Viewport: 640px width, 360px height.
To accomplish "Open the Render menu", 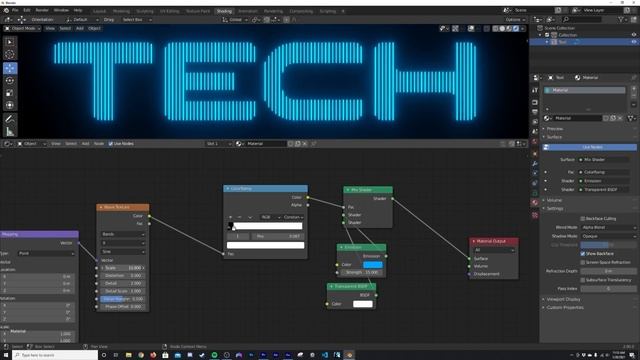I will click(x=42, y=10).
